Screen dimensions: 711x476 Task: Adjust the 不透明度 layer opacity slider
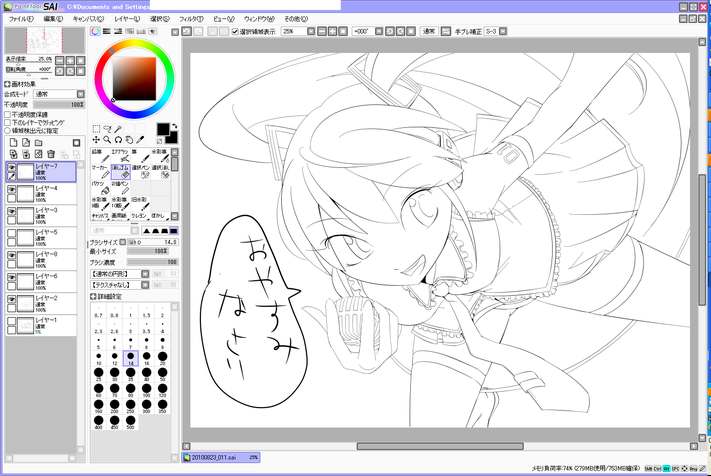pyautogui.click(x=59, y=104)
